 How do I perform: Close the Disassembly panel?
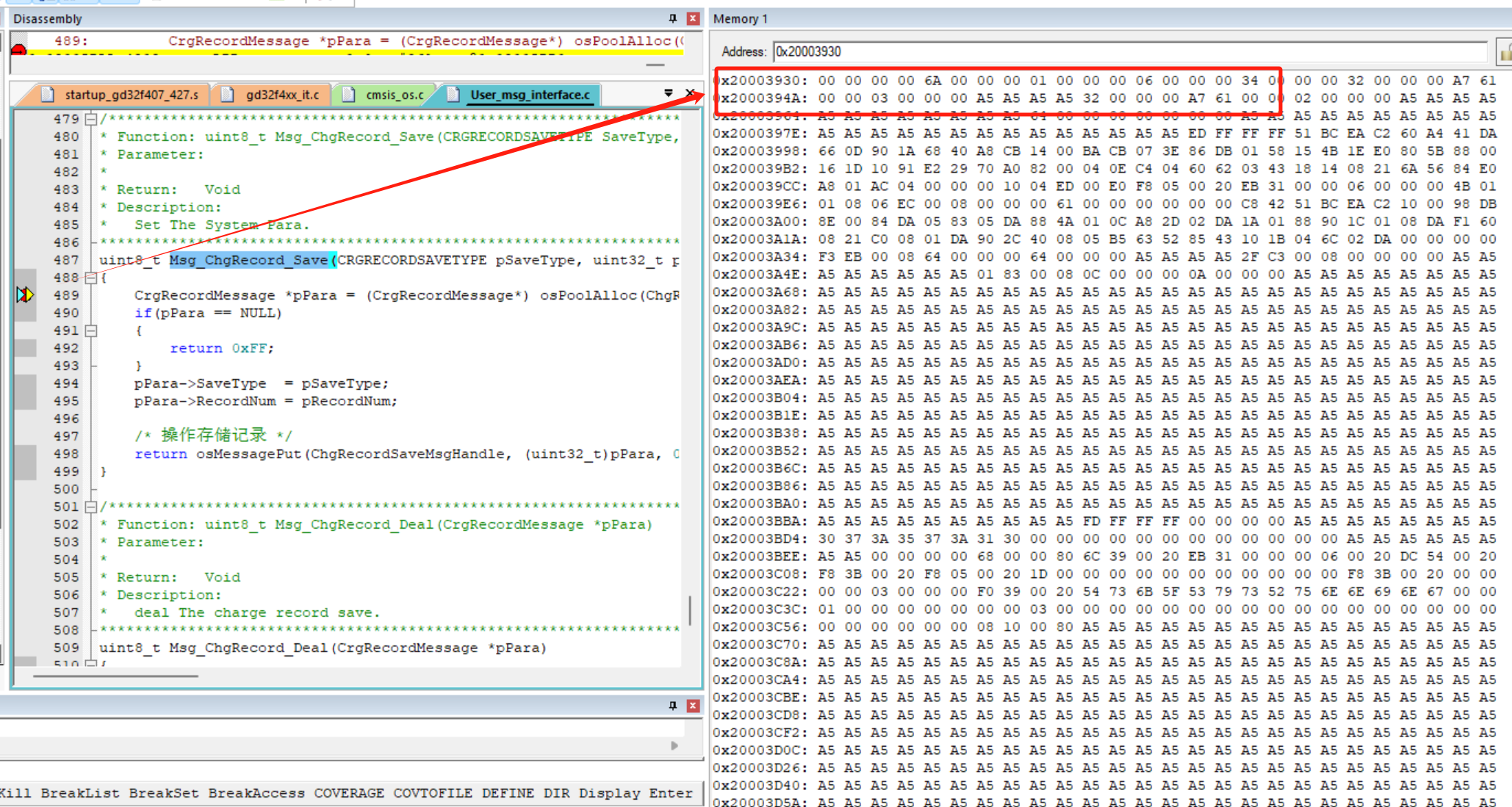[693, 18]
